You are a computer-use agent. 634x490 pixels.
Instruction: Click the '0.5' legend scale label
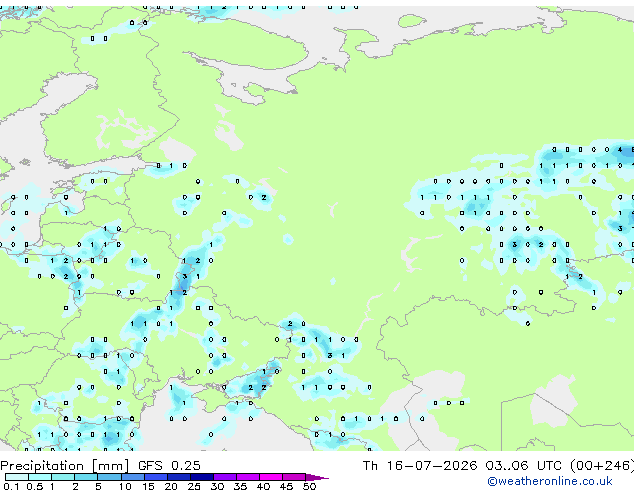click(x=35, y=486)
